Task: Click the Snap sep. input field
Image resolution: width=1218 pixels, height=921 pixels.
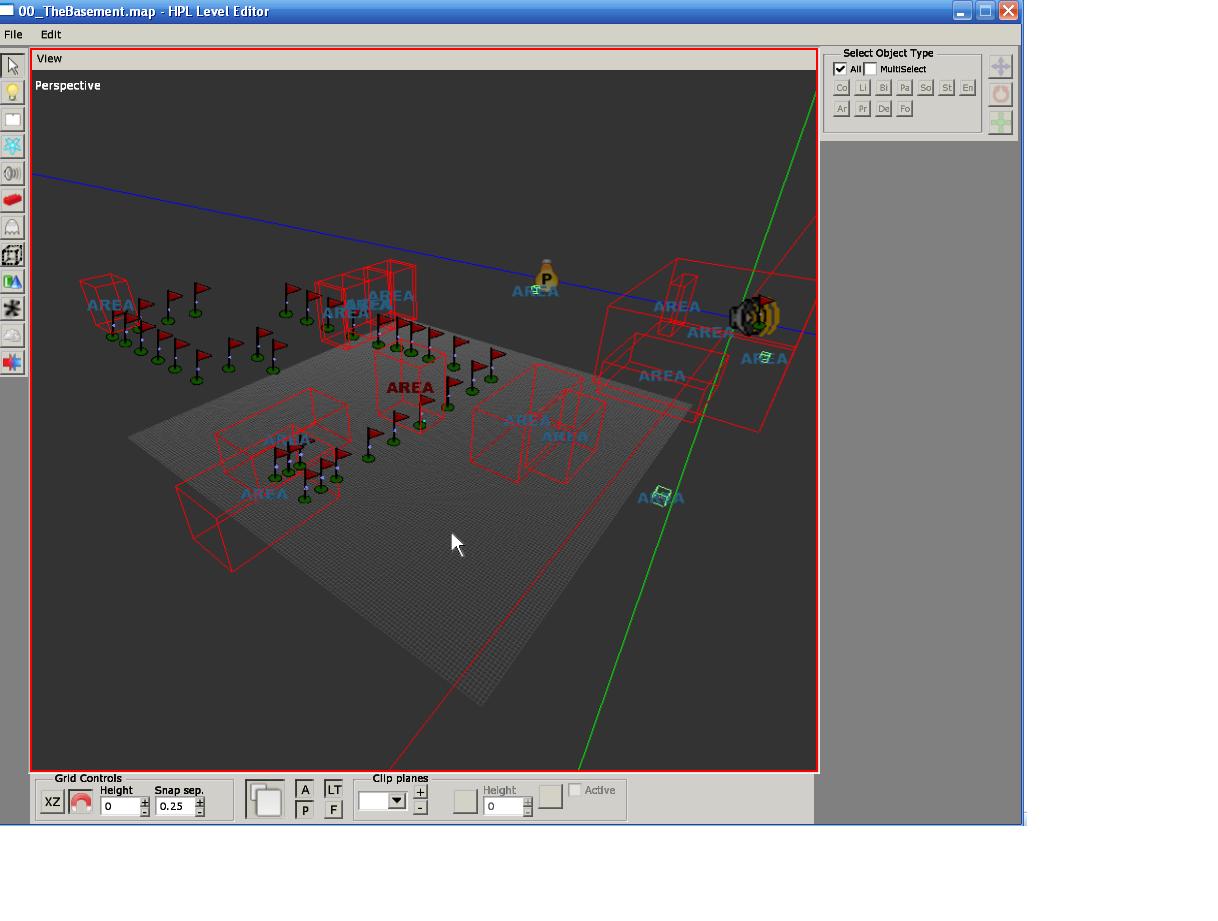Action: [174, 806]
